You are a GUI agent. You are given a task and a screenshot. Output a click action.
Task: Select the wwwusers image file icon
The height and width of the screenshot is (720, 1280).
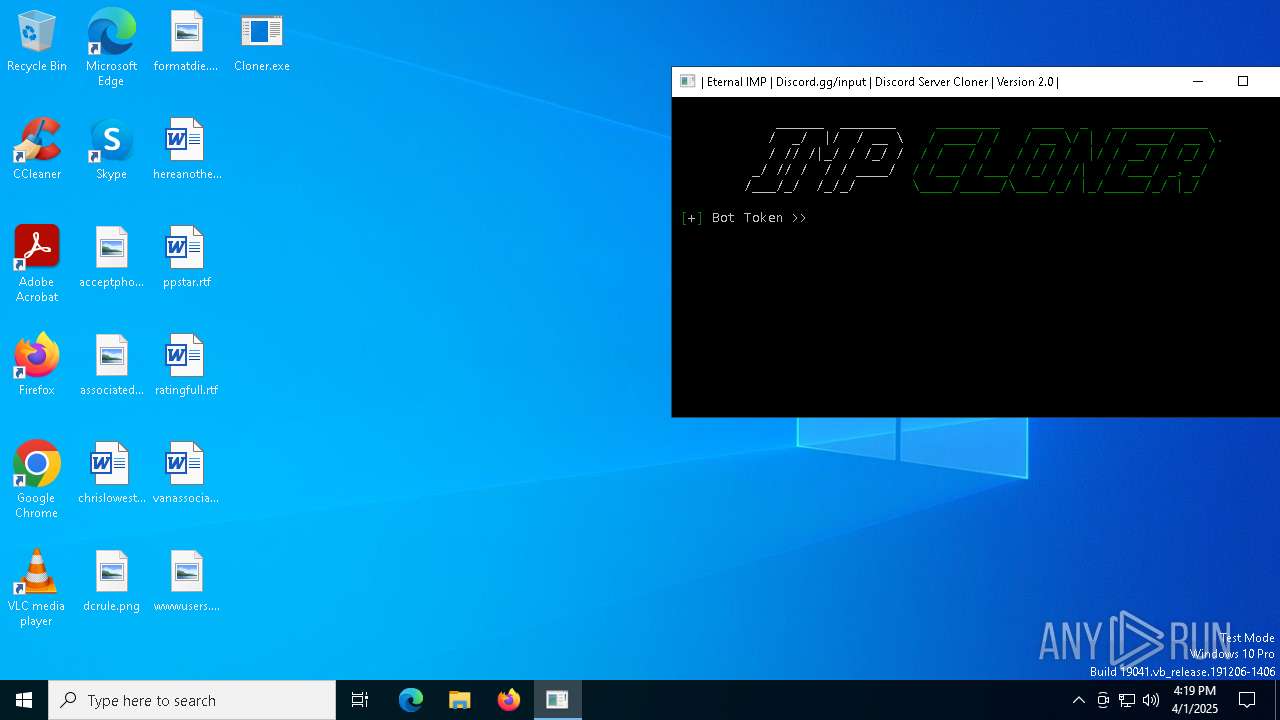(x=186, y=582)
